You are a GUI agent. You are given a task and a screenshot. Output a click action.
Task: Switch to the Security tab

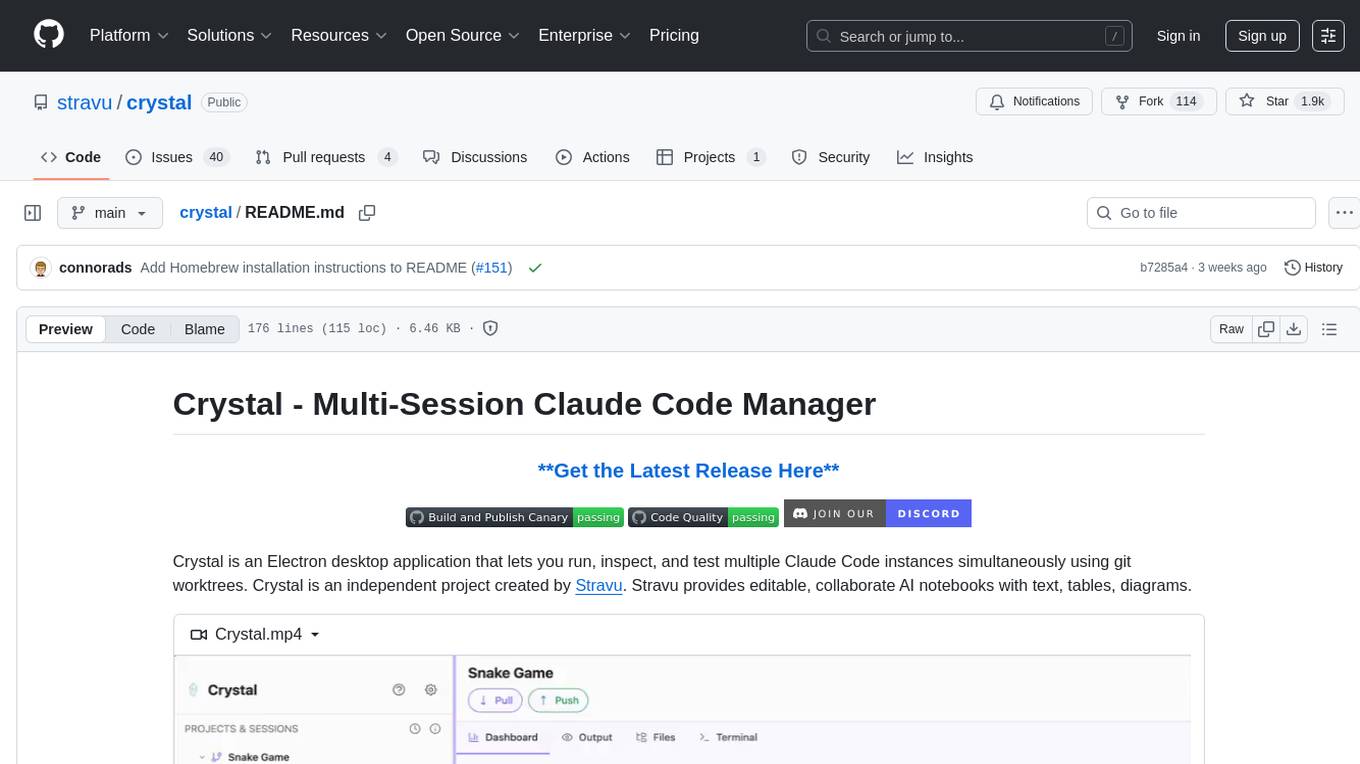[x=831, y=157]
